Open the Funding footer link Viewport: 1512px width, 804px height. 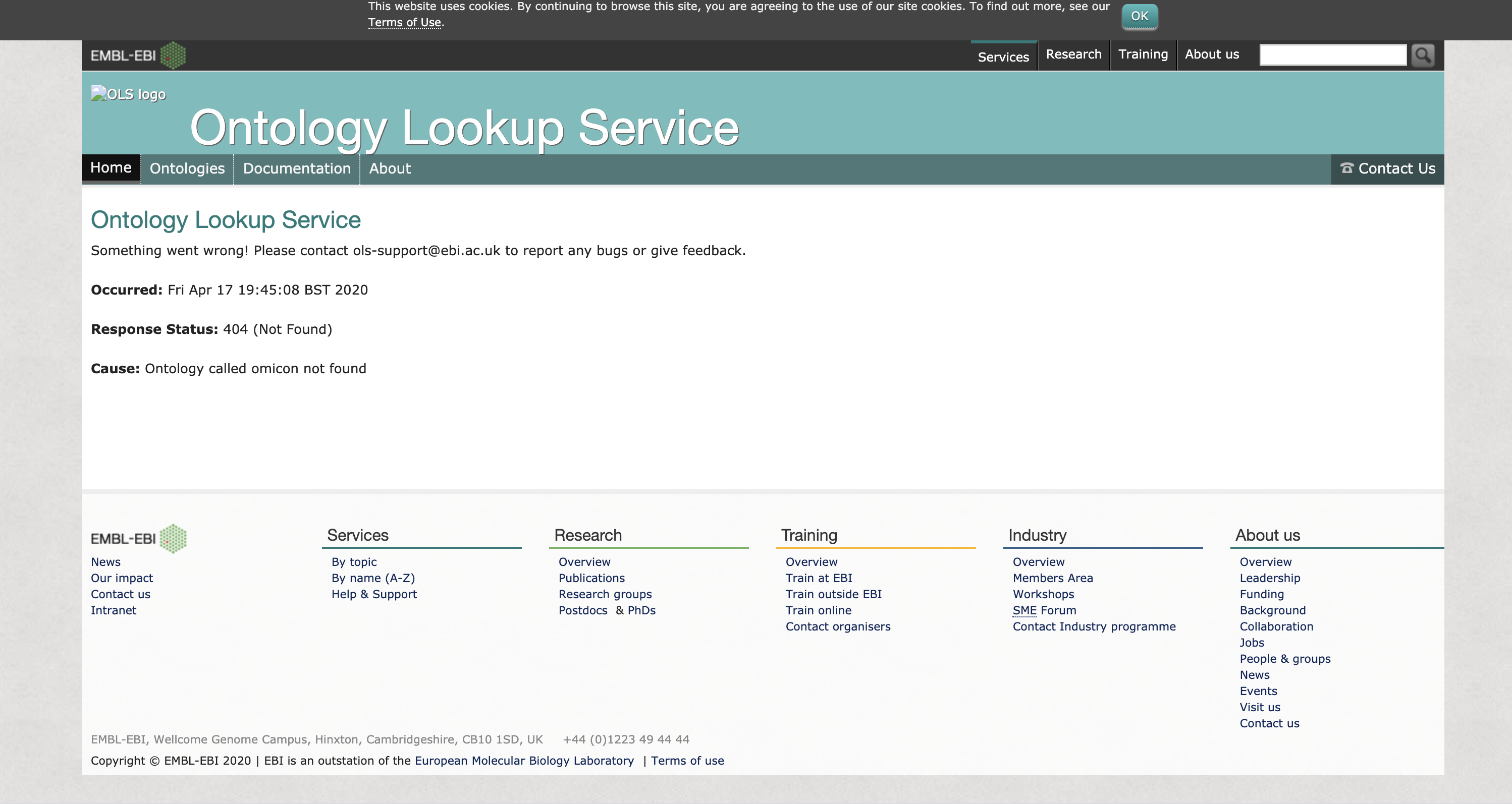coord(1261,594)
